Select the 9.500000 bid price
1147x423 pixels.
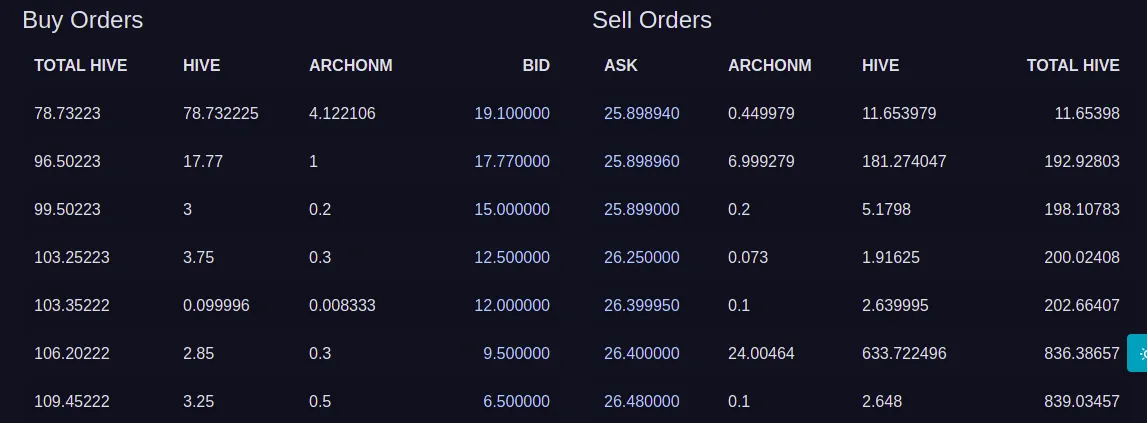point(516,353)
